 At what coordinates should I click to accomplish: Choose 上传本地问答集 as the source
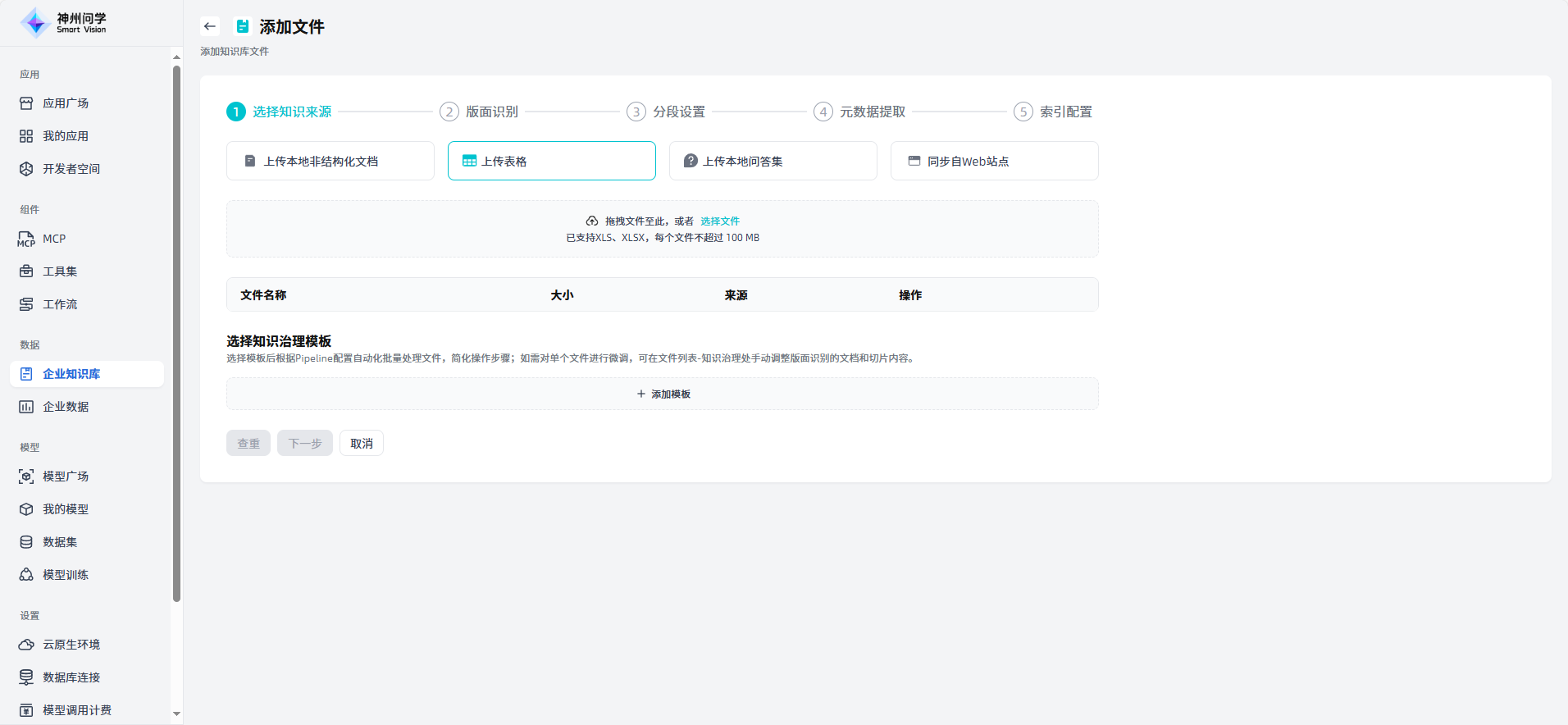click(773, 161)
